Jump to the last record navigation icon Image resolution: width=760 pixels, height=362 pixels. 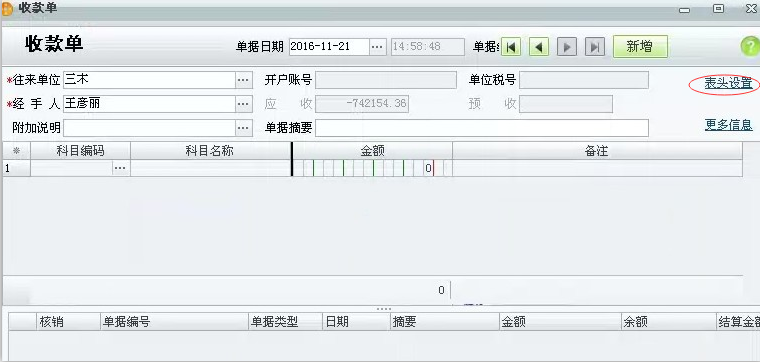click(x=595, y=47)
